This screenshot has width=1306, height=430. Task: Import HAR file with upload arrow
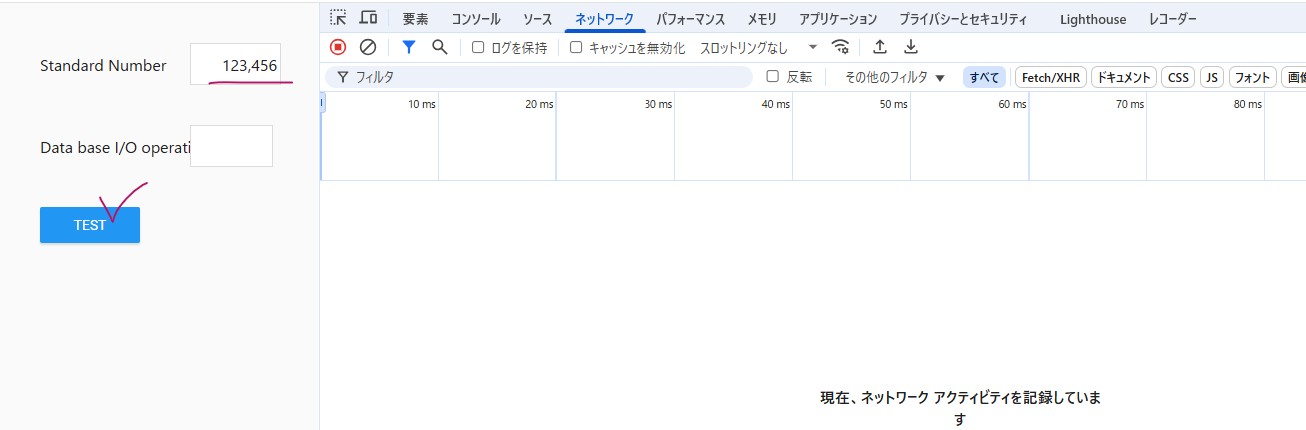pyautogui.click(x=880, y=47)
